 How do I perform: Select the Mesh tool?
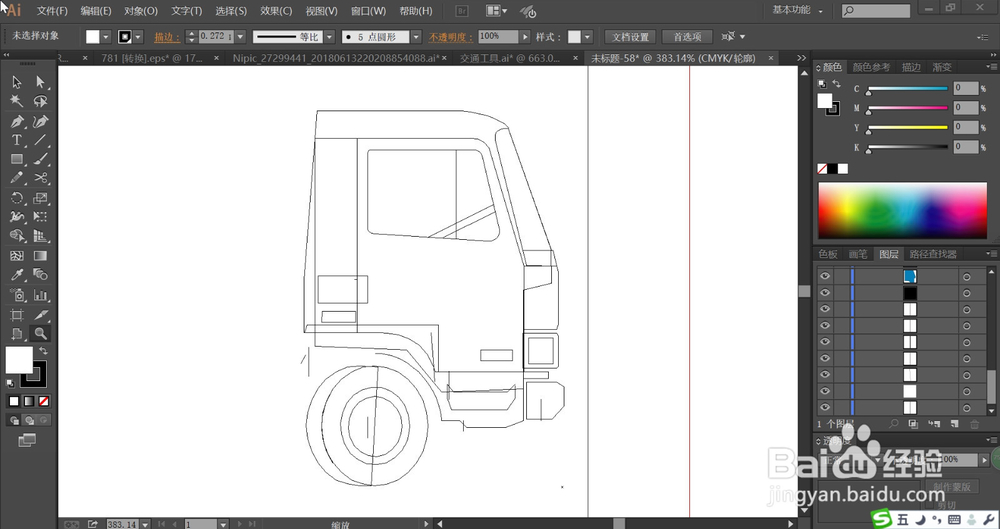[17, 256]
